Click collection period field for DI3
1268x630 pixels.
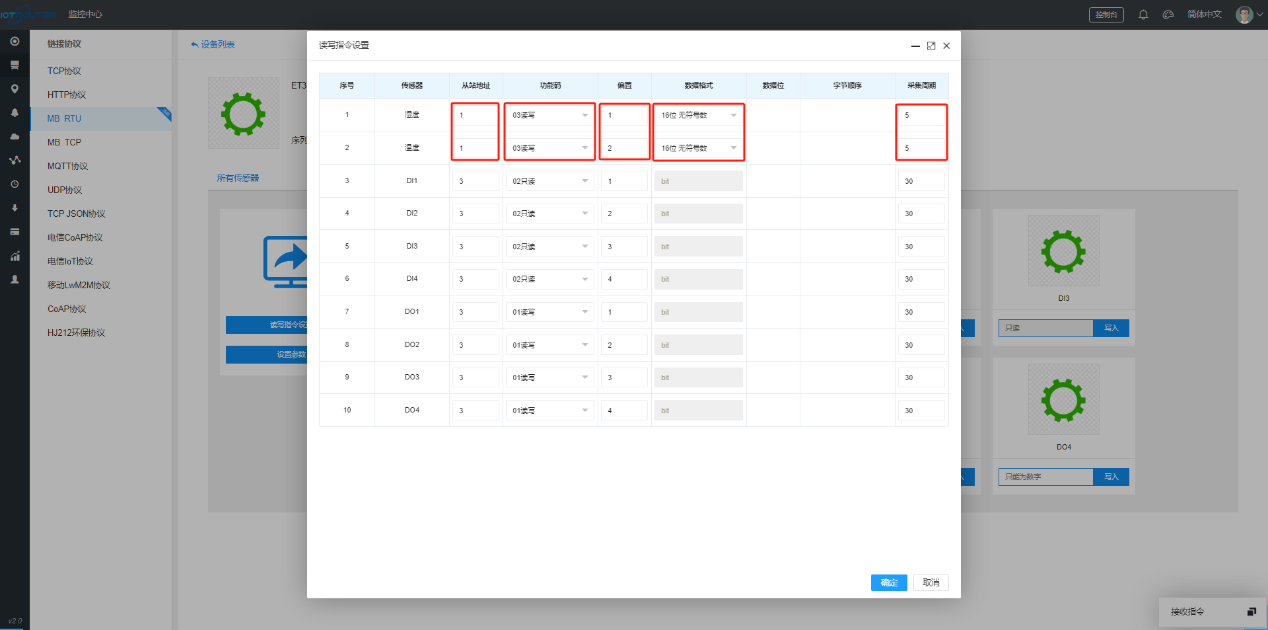click(920, 246)
